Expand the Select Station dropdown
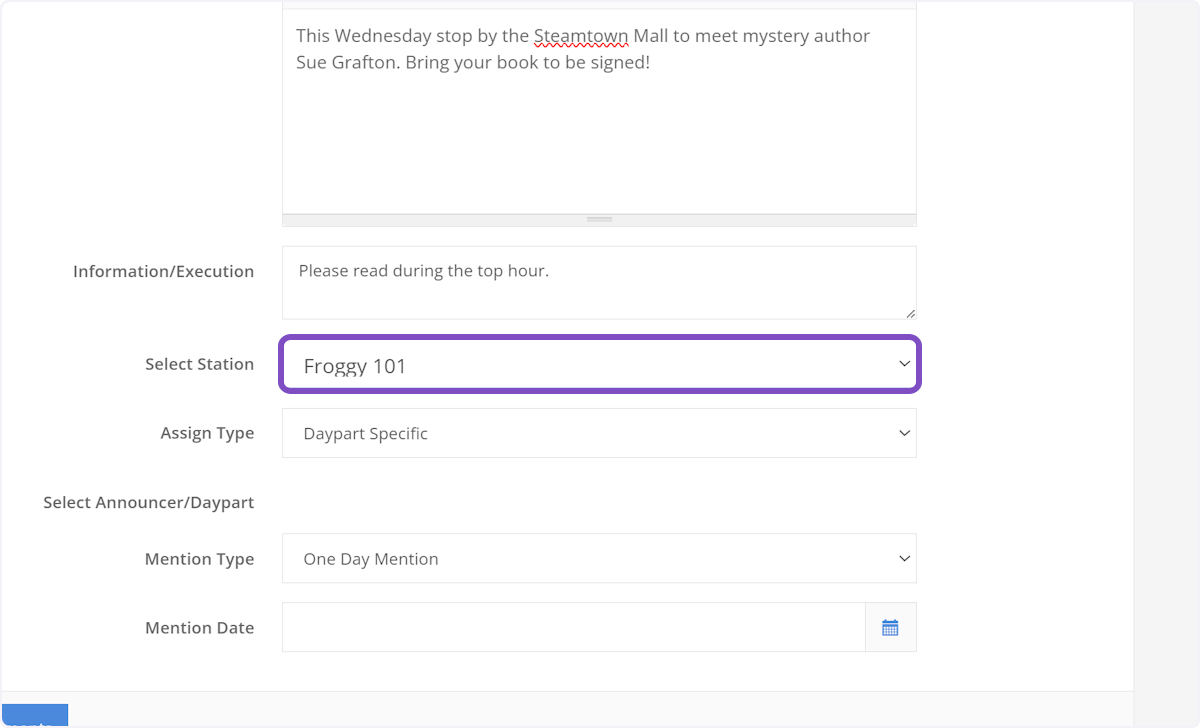The image size is (1200, 728). click(598, 365)
